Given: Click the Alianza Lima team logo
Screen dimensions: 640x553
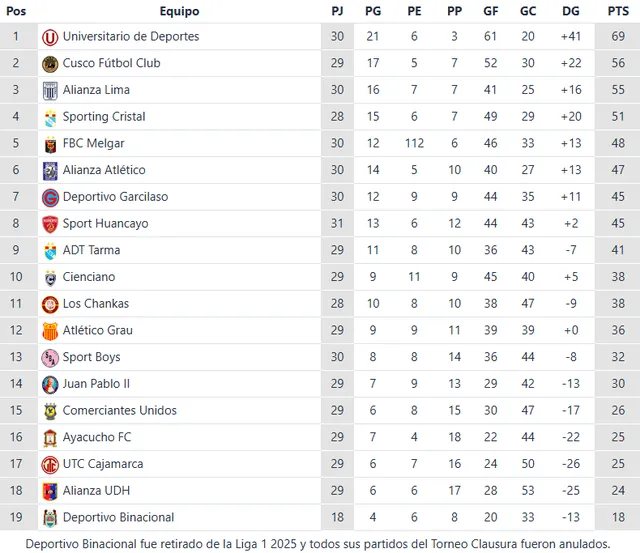Looking at the screenshot, I should point(50,91).
